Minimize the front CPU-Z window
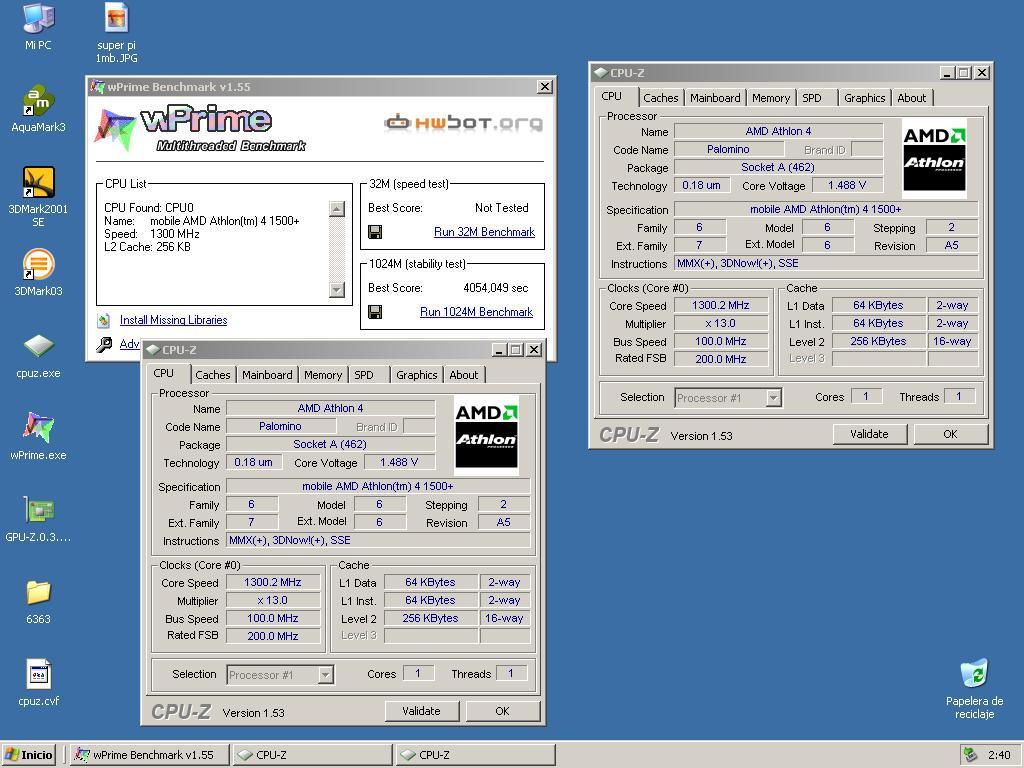 point(500,350)
